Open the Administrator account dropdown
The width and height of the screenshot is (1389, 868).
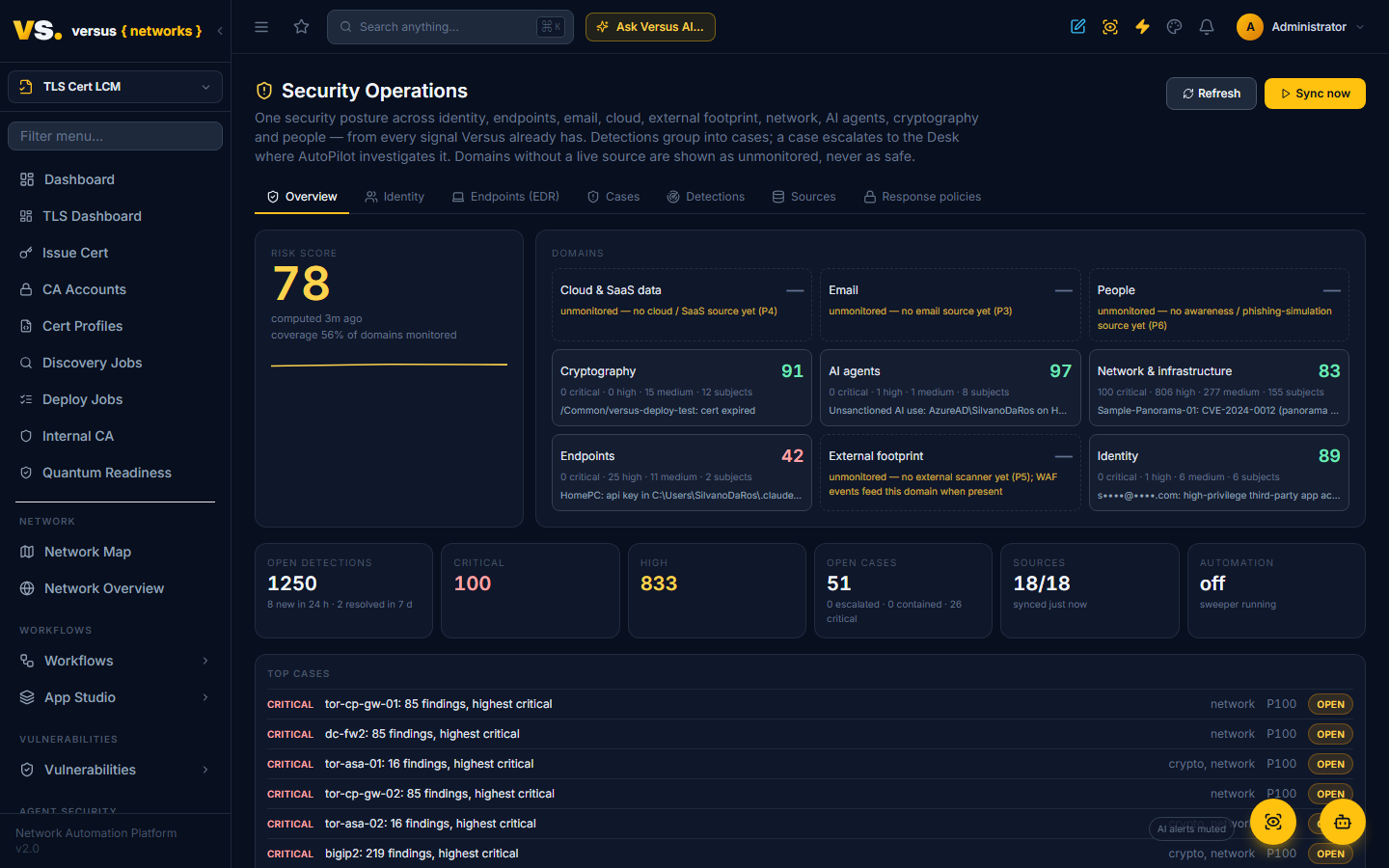point(1301,27)
